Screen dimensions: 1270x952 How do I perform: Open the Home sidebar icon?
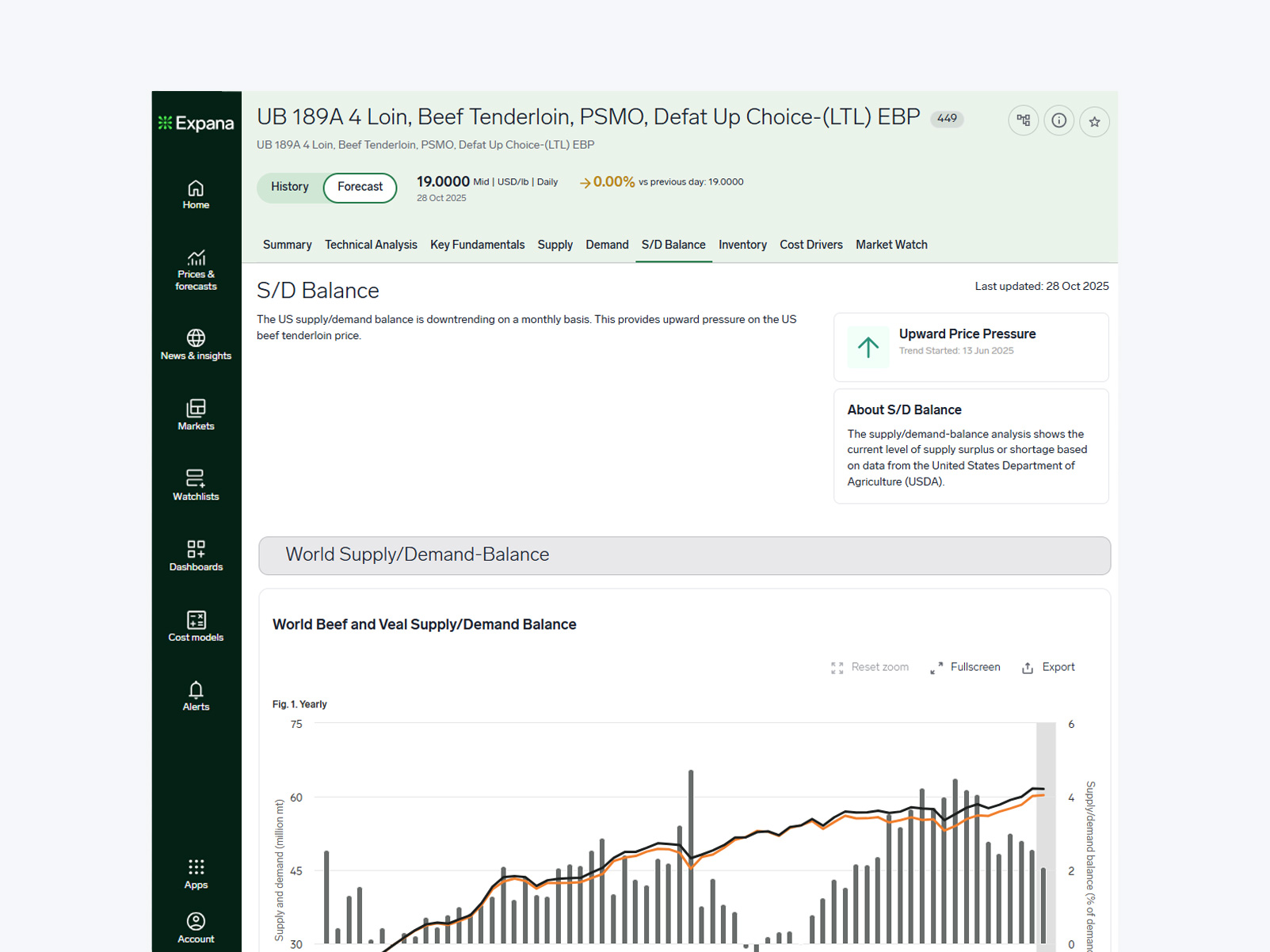coord(196,195)
